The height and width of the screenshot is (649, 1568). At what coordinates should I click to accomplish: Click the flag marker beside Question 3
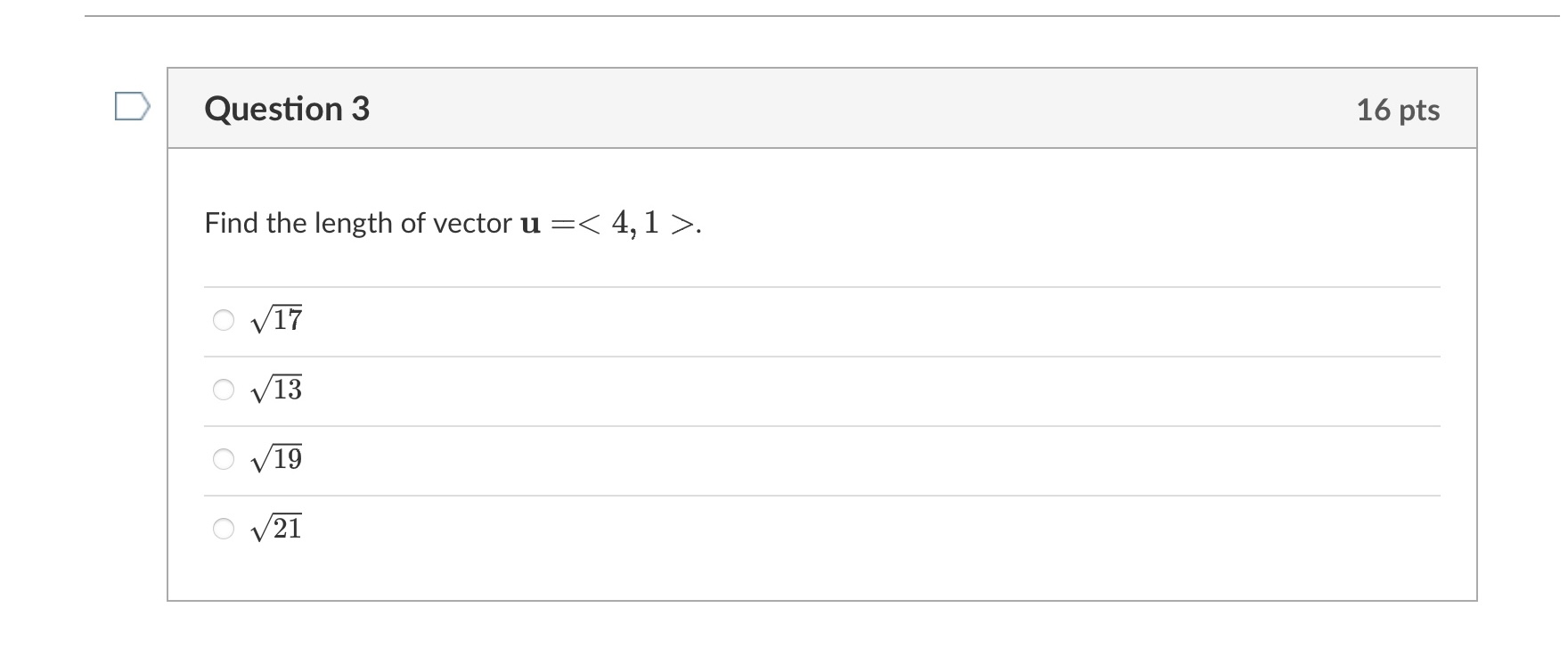134,107
